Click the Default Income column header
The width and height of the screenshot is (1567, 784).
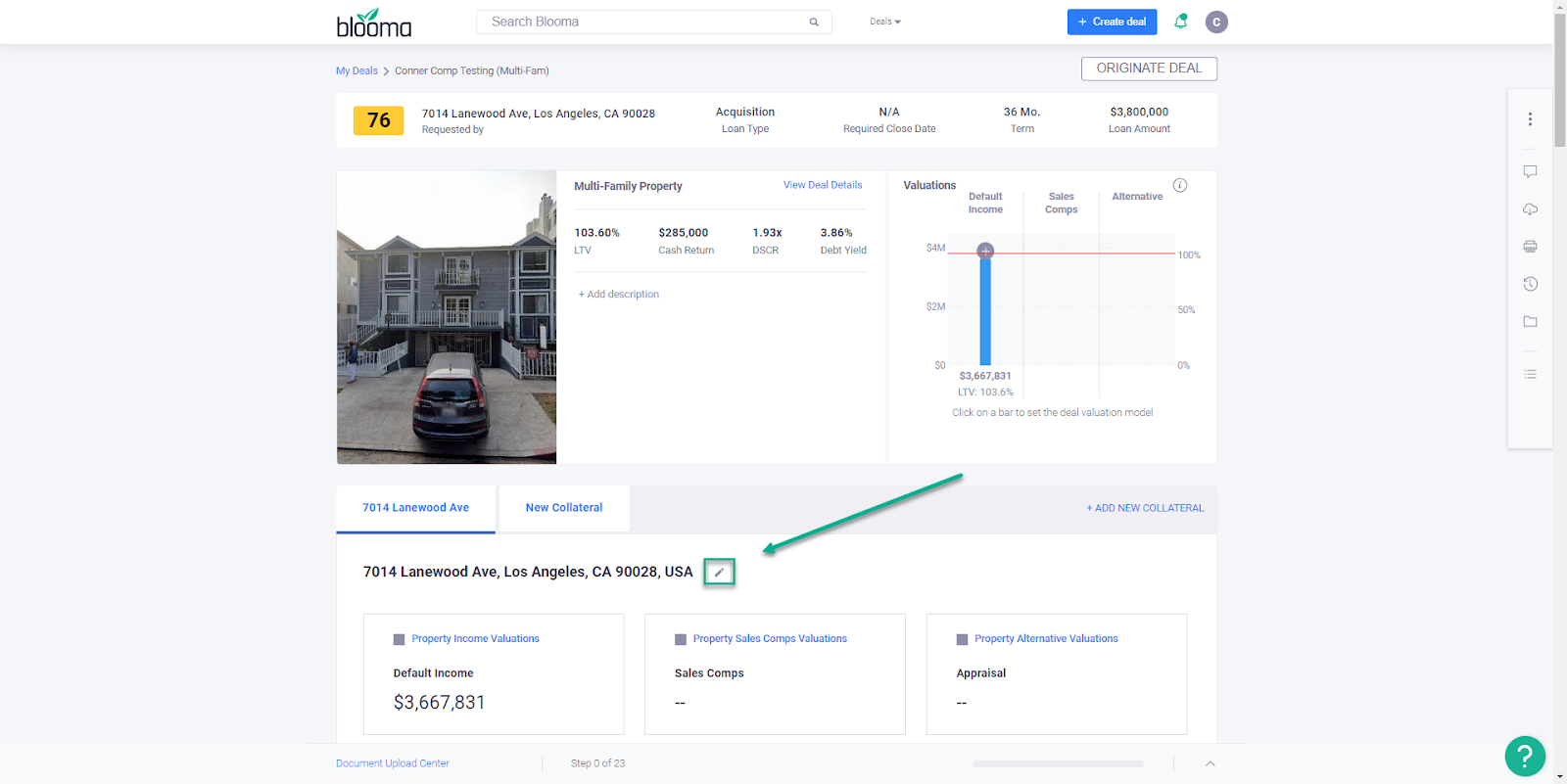(x=985, y=203)
